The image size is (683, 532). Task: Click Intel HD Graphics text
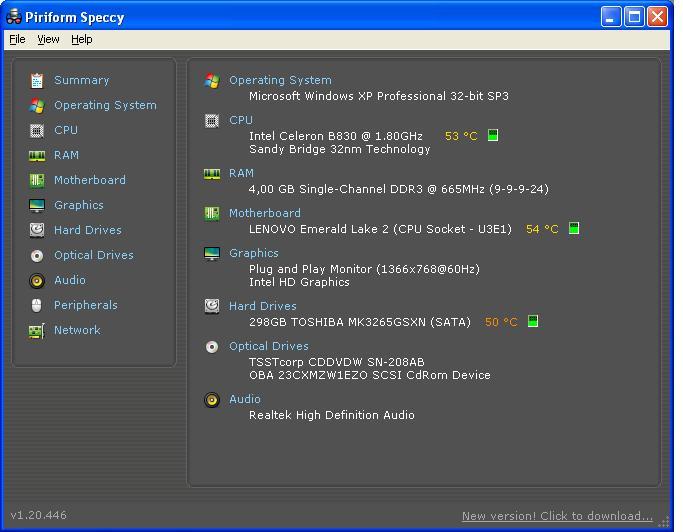(x=299, y=282)
